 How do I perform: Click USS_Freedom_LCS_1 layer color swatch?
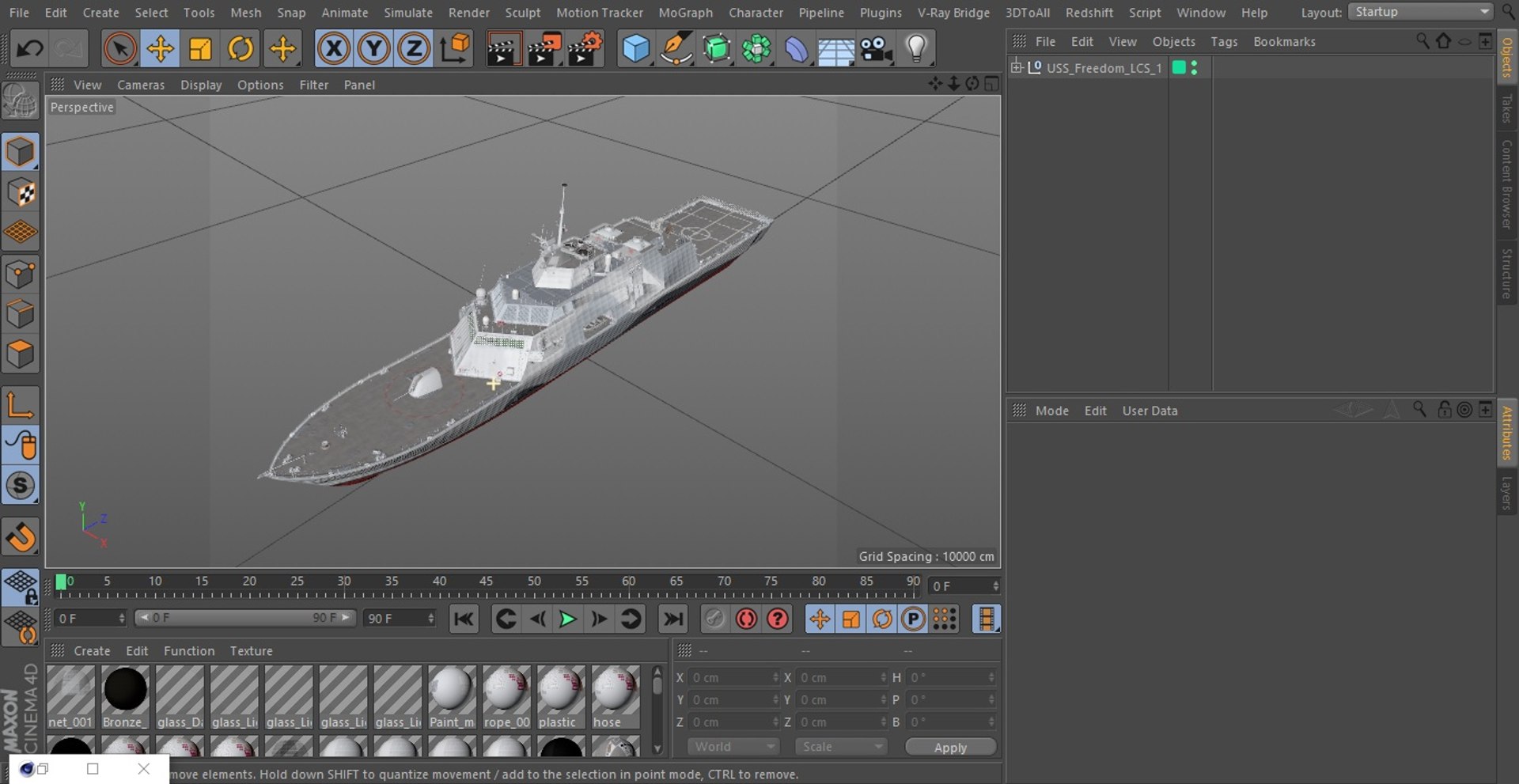(x=1179, y=68)
